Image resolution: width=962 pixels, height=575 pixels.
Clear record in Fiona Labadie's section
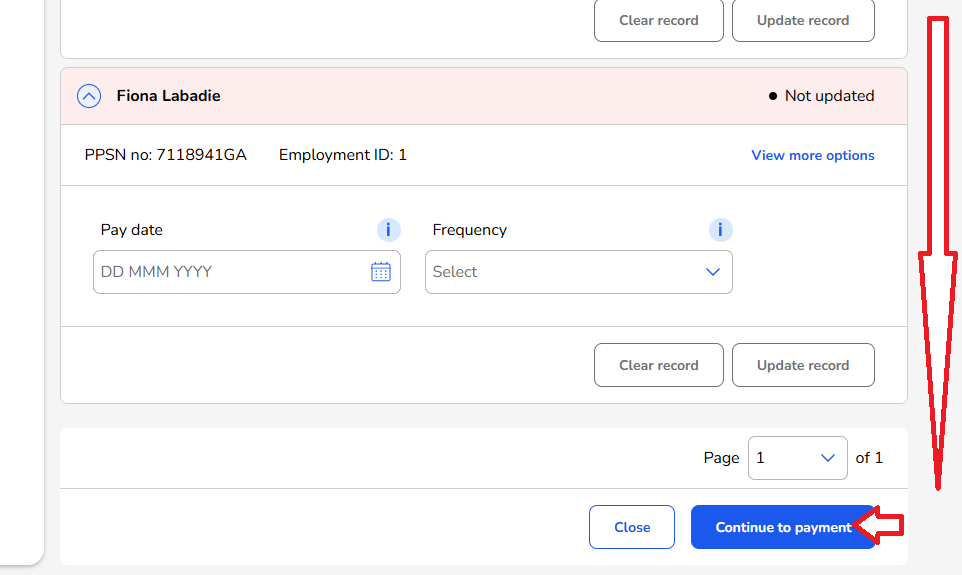coord(658,365)
